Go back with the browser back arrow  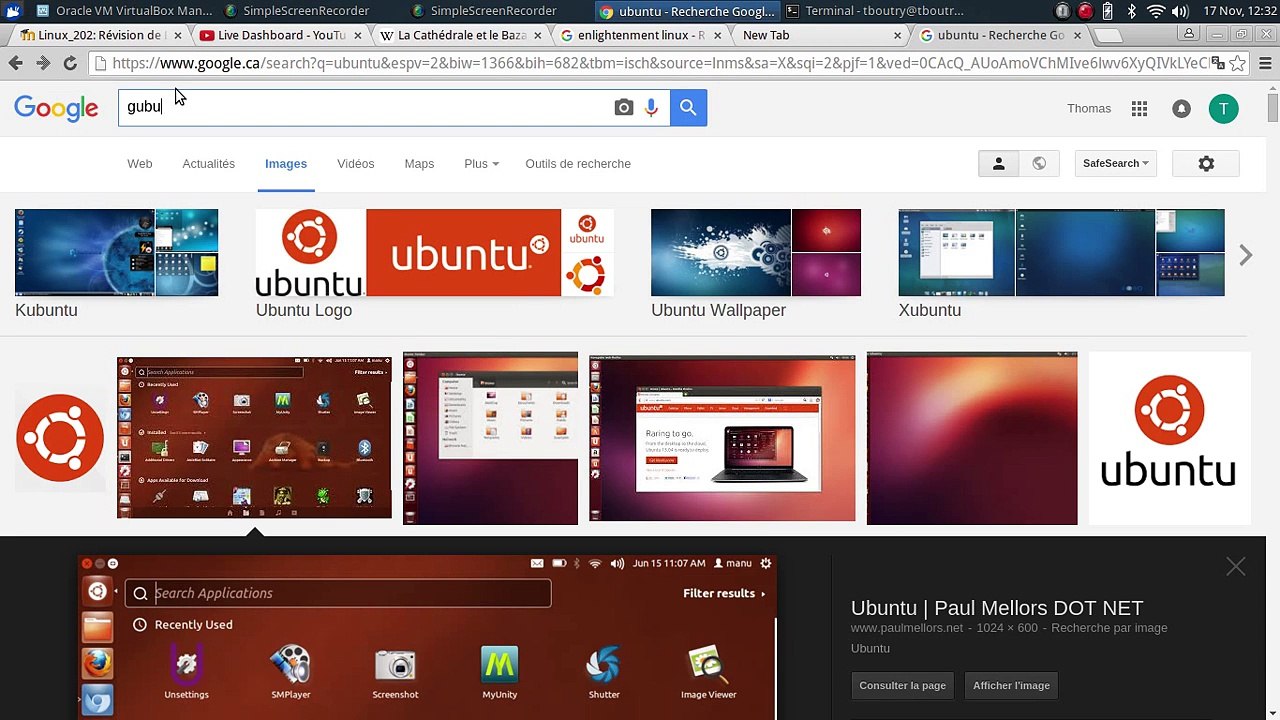[x=16, y=63]
